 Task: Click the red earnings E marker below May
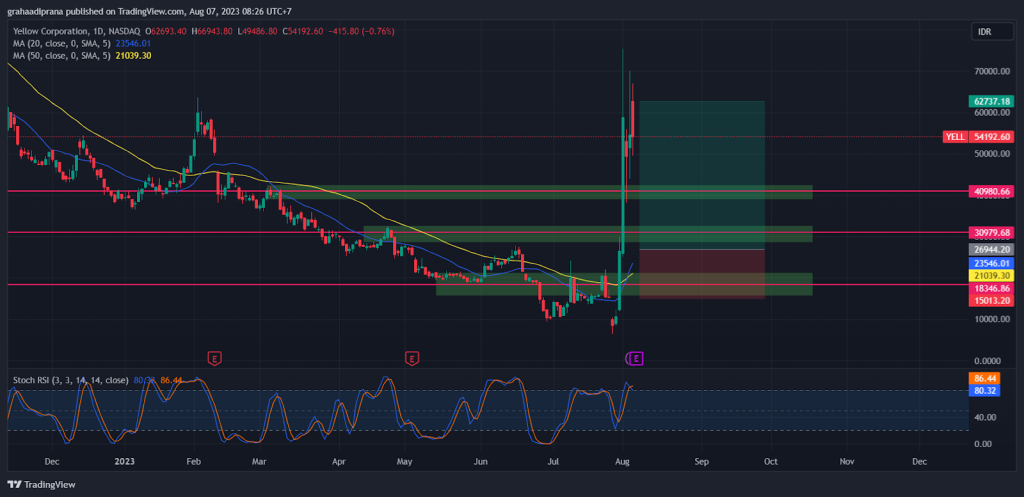click(x=411, y=358)
